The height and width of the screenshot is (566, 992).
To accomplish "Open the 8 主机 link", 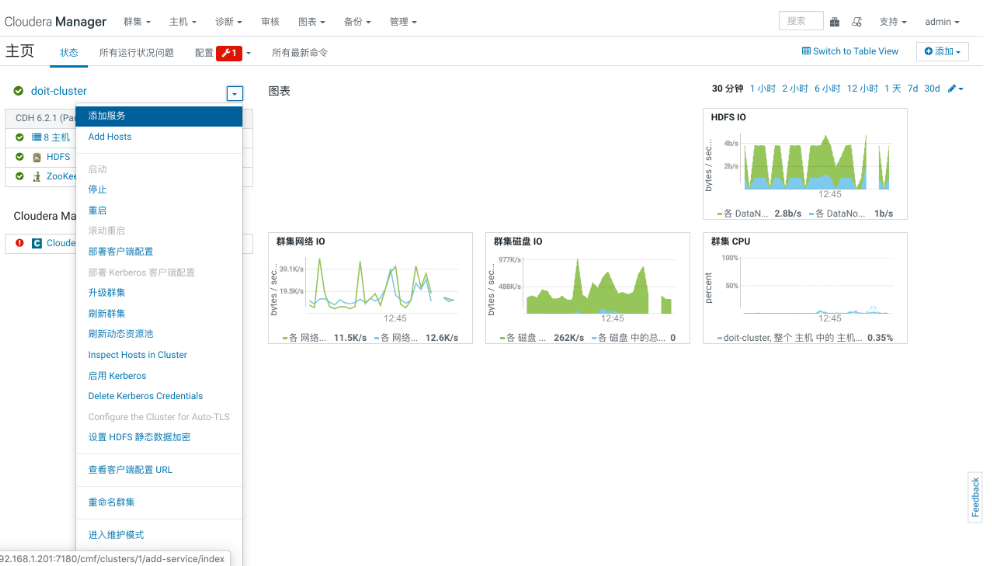I will click(x=56, y=137).
